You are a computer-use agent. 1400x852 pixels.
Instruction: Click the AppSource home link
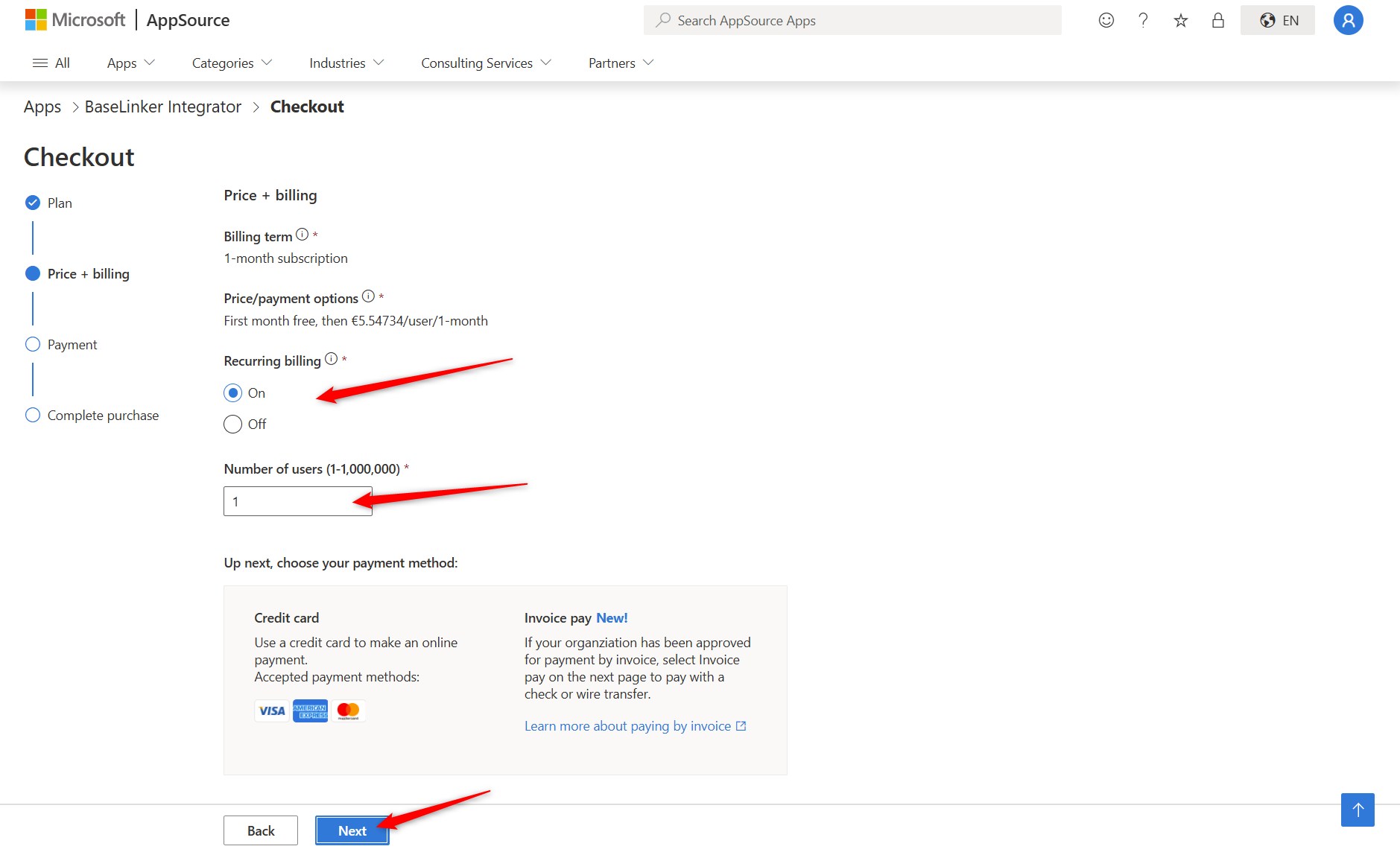coord(188,20)
